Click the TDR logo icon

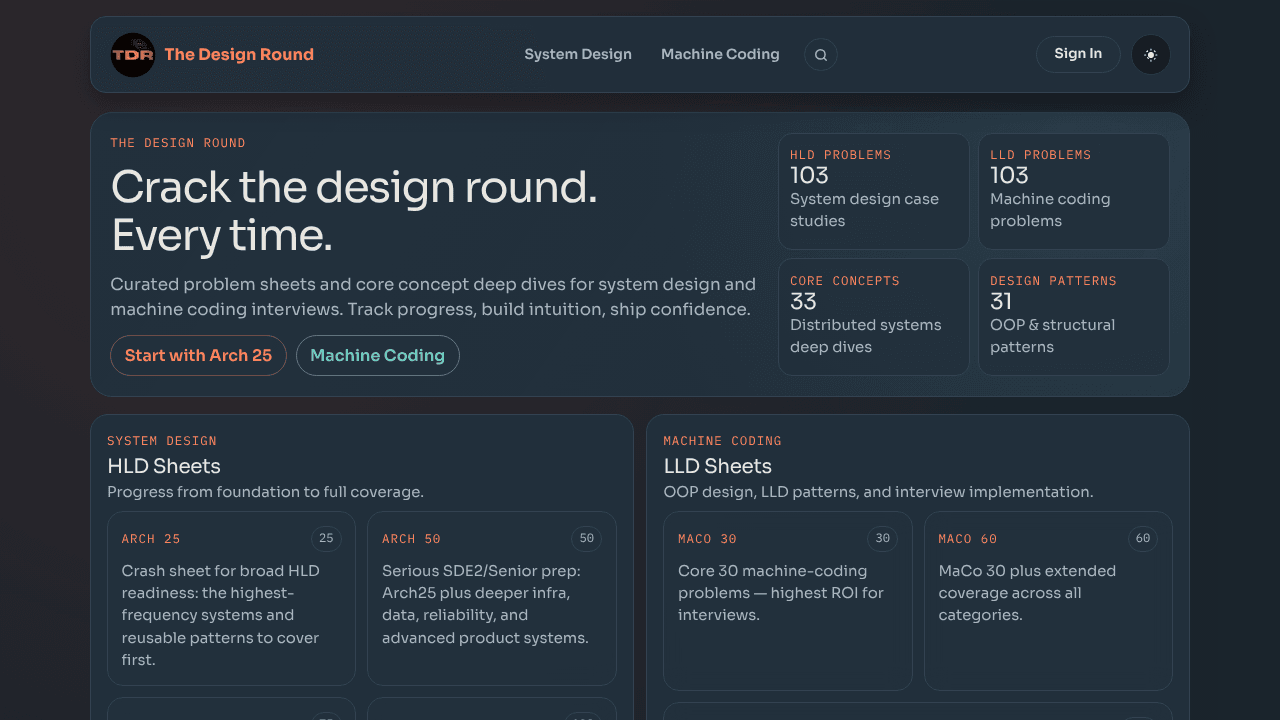[x=133, y=55]
